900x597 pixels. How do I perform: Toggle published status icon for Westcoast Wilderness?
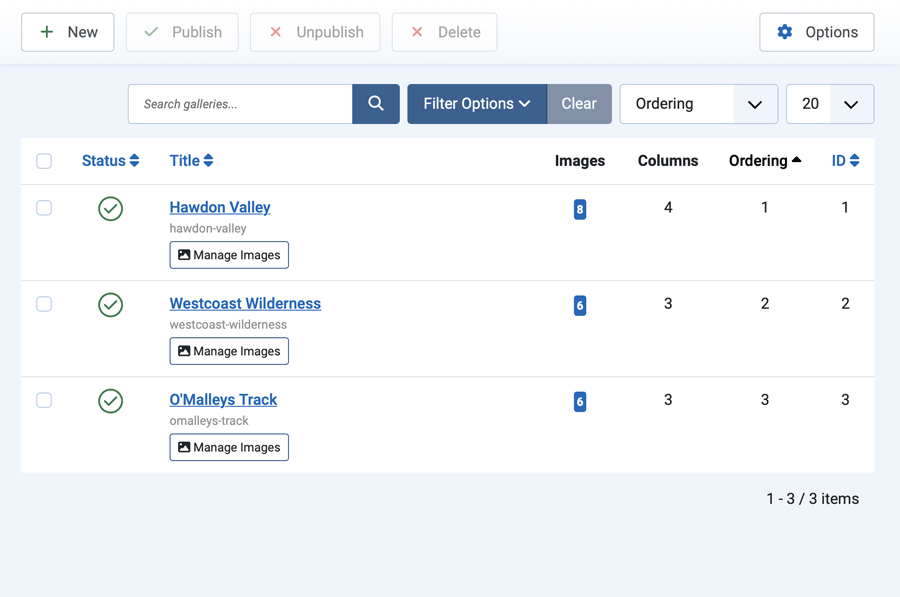[111, 305]
